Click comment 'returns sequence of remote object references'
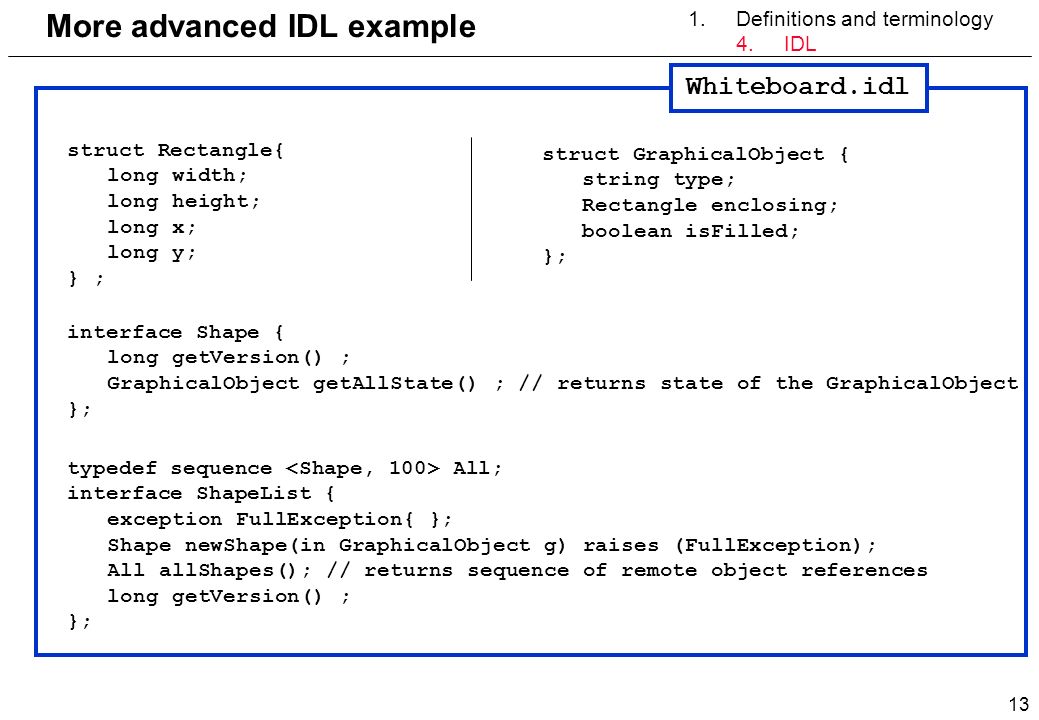Image resolution: width=1039 pixels, height=720 pixels. [x=646, y=571]
